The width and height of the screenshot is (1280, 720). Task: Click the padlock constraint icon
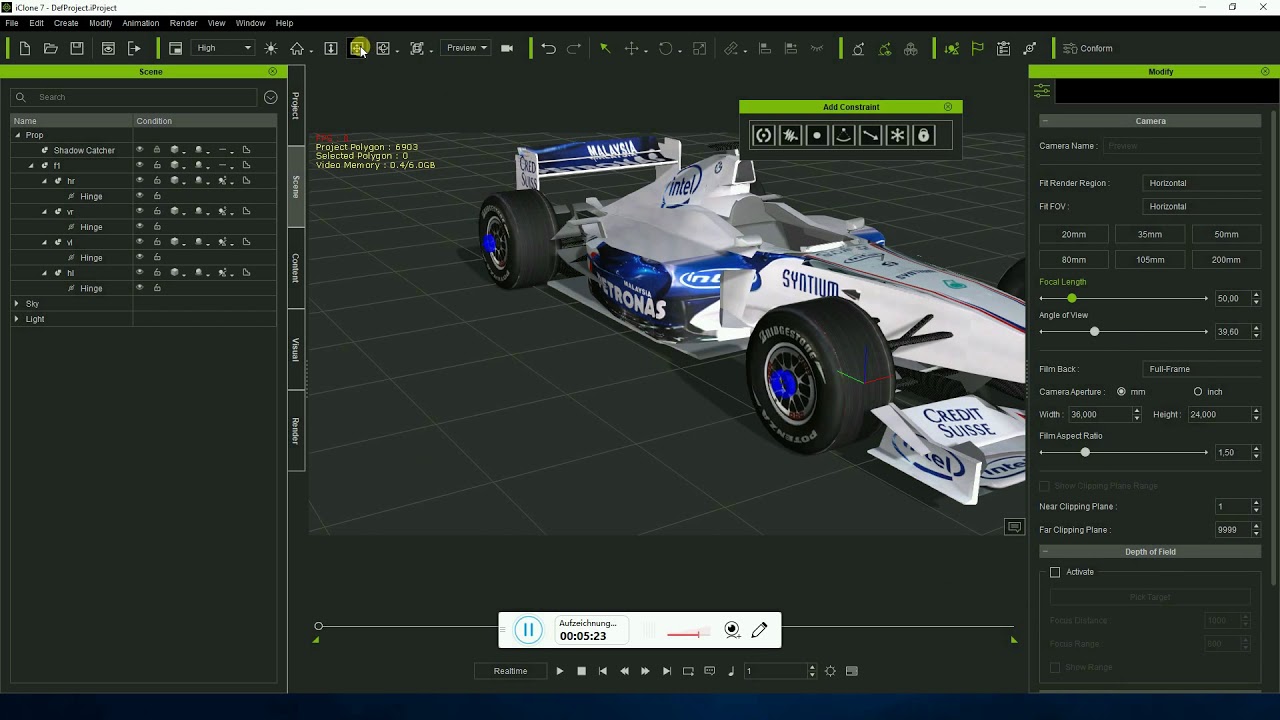(x=923, y=135)
